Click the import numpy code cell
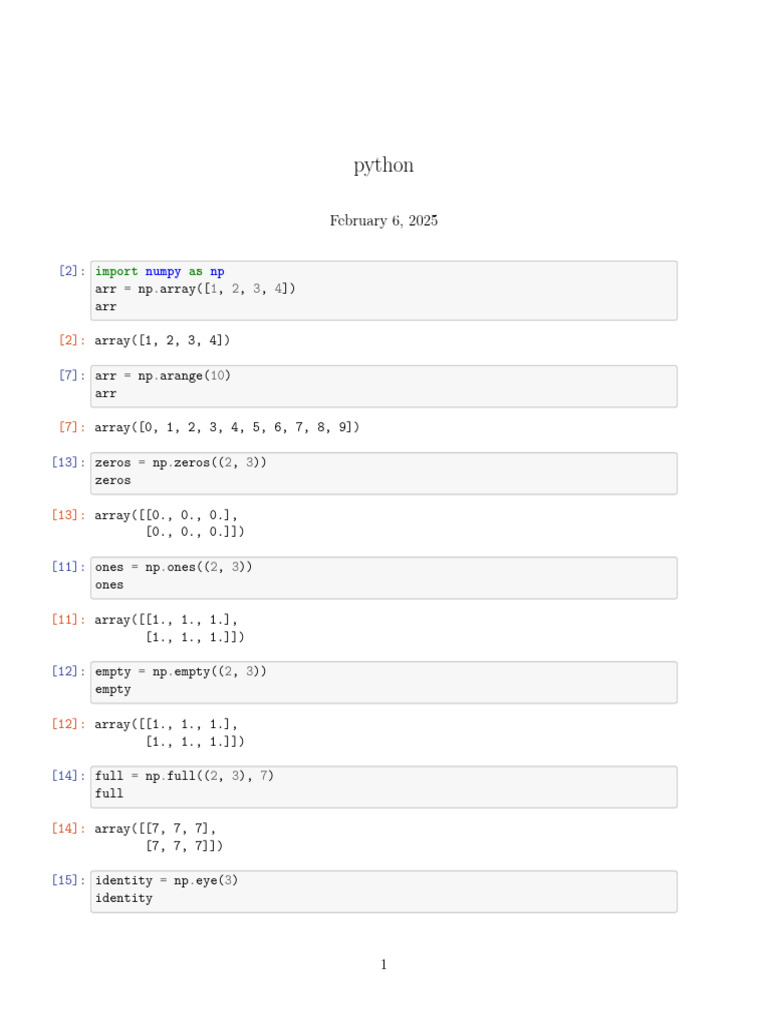The image size is (768, 1024). coord(383,290)
